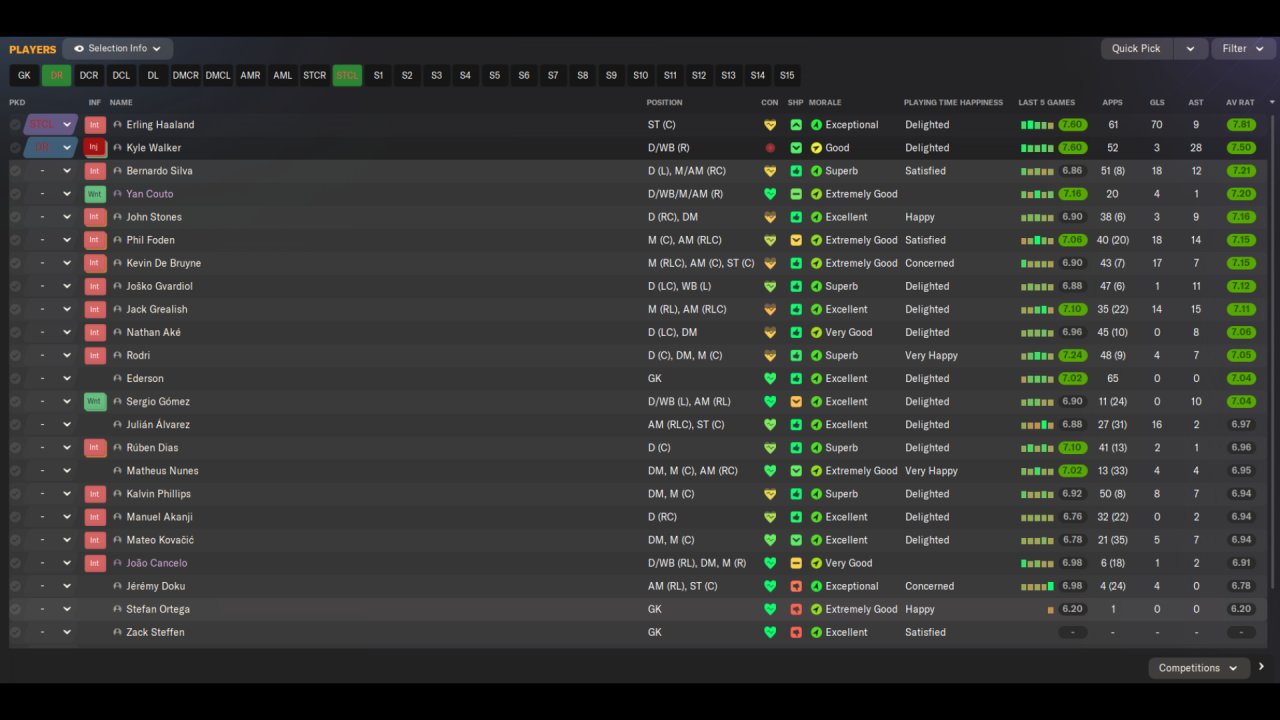Toggle the selection tick for John Stones
This screenshot has width=1280, height=720.
coord(15,217)
